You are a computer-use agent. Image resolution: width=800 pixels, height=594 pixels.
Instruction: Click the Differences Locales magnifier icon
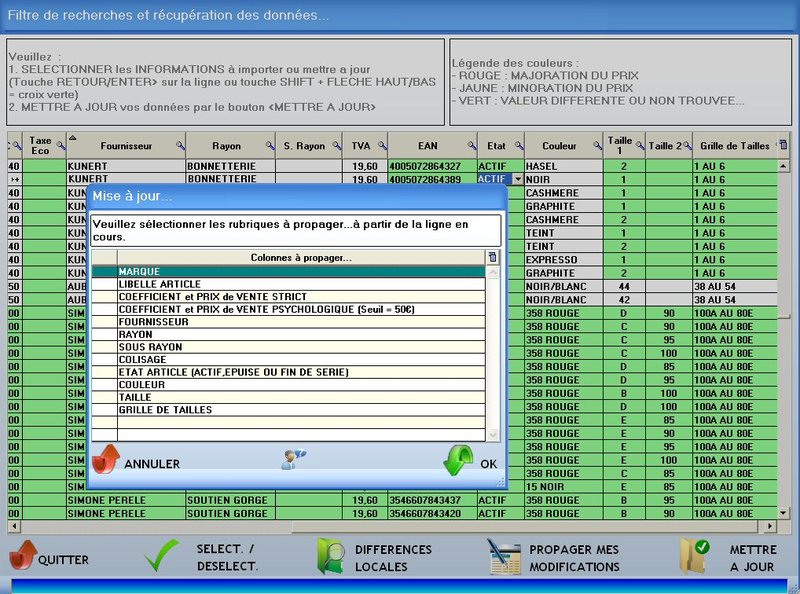point(330,556)
